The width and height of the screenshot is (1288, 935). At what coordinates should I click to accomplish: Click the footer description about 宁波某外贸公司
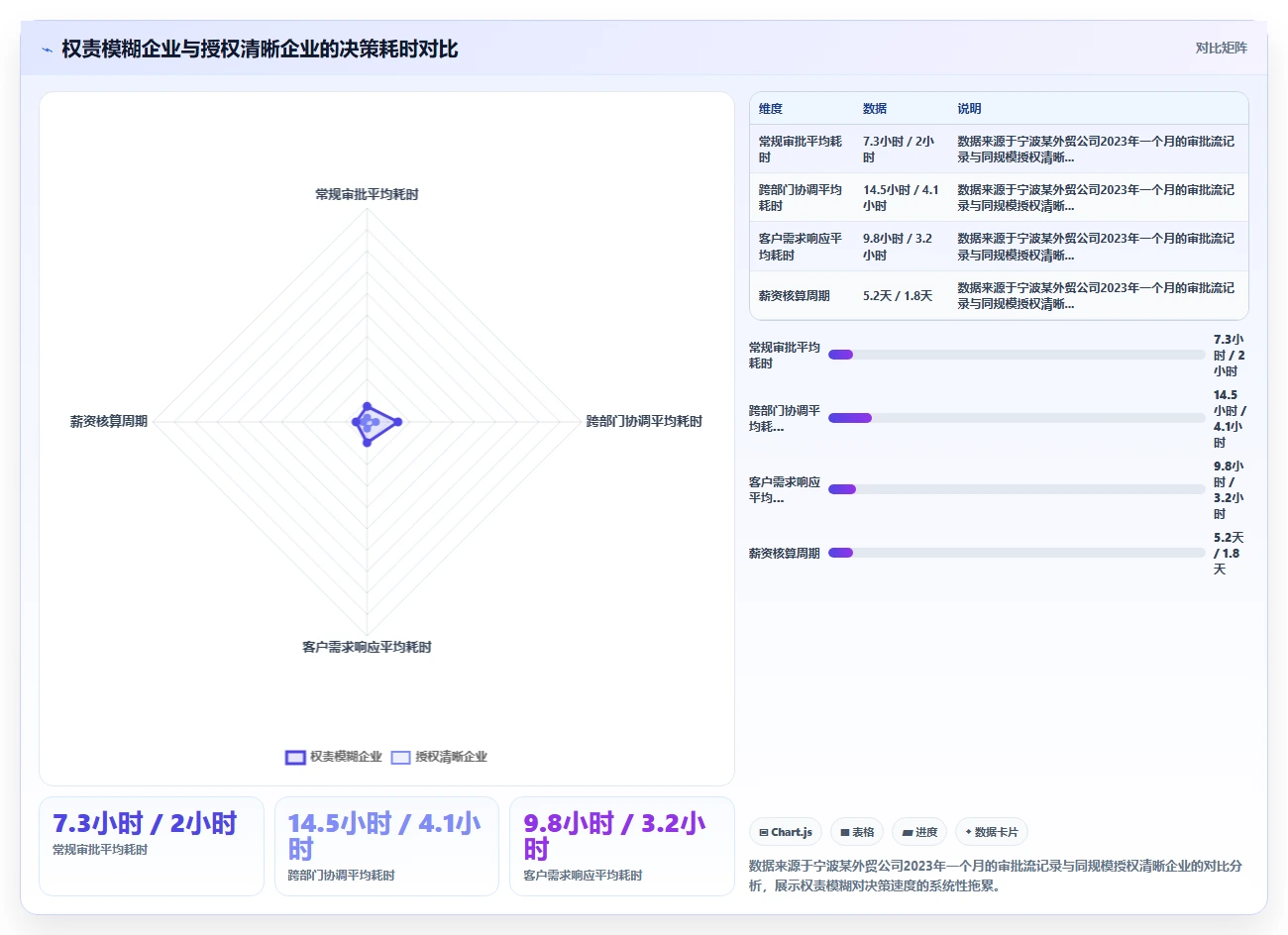[996, 876]
